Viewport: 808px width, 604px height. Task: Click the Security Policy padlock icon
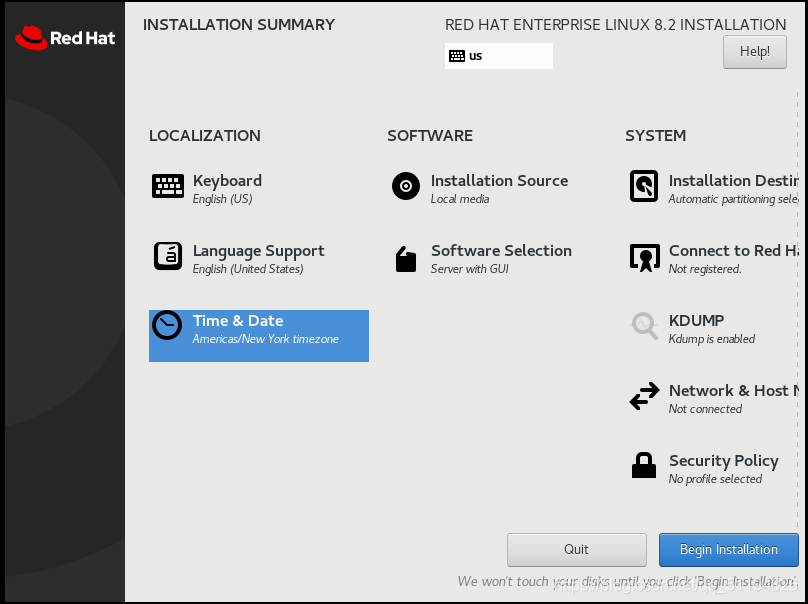(644, 465)
